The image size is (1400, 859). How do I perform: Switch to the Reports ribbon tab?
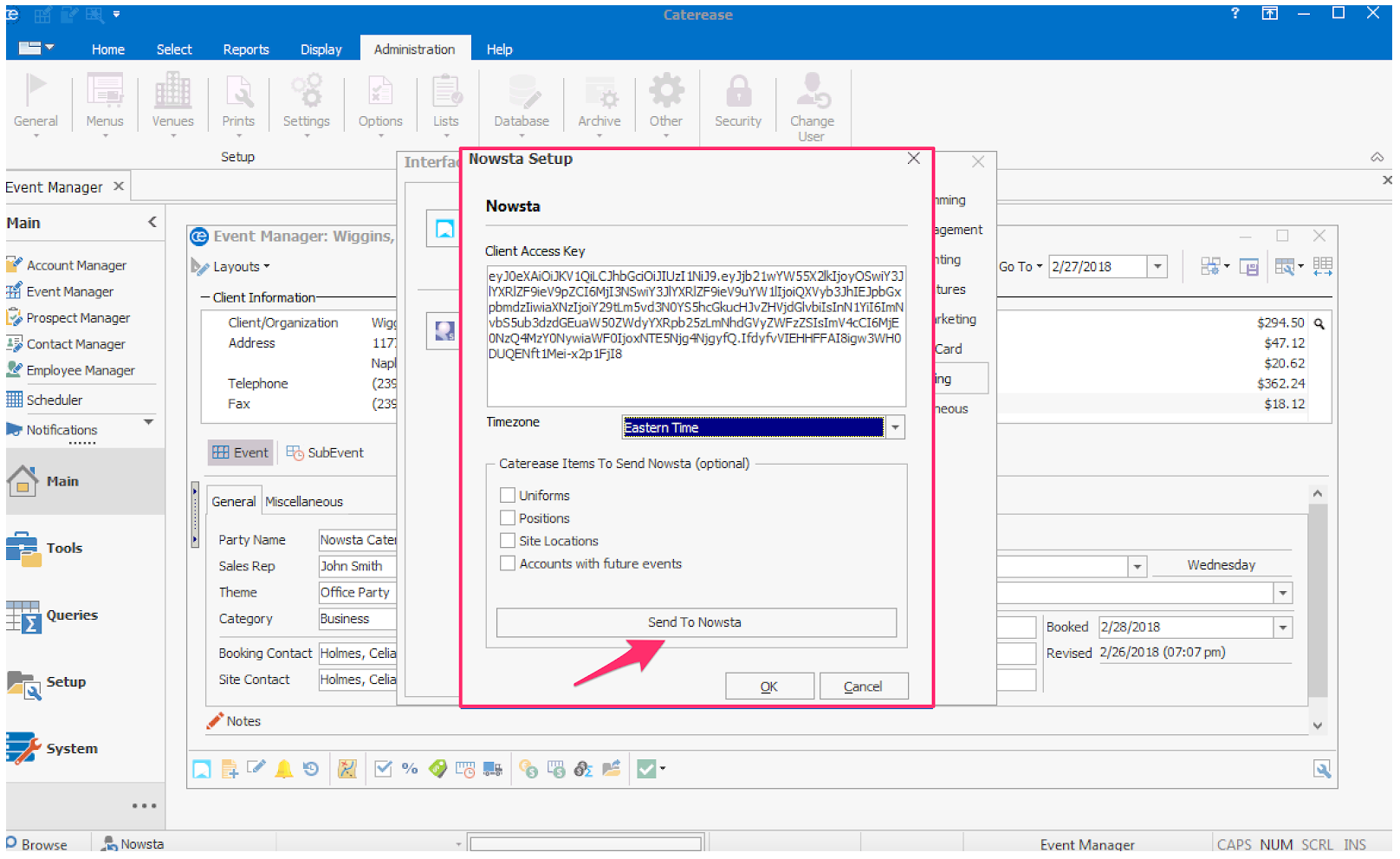[x=246, y=49]
